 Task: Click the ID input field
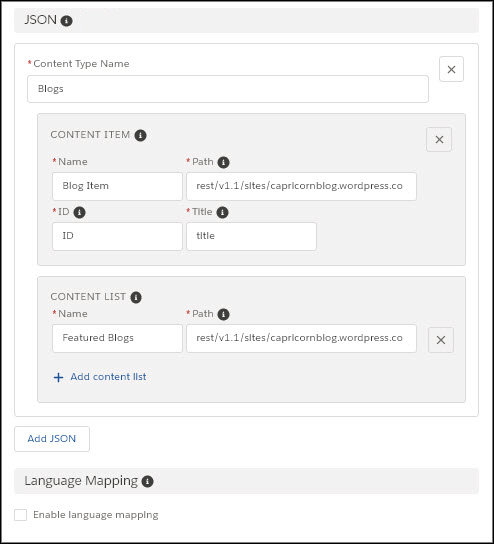[117, 236]
